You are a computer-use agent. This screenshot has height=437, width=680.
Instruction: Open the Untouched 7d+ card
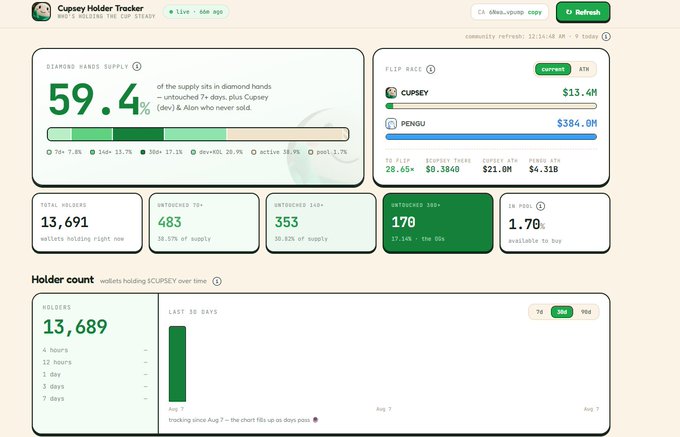click(x=204, y=222)
